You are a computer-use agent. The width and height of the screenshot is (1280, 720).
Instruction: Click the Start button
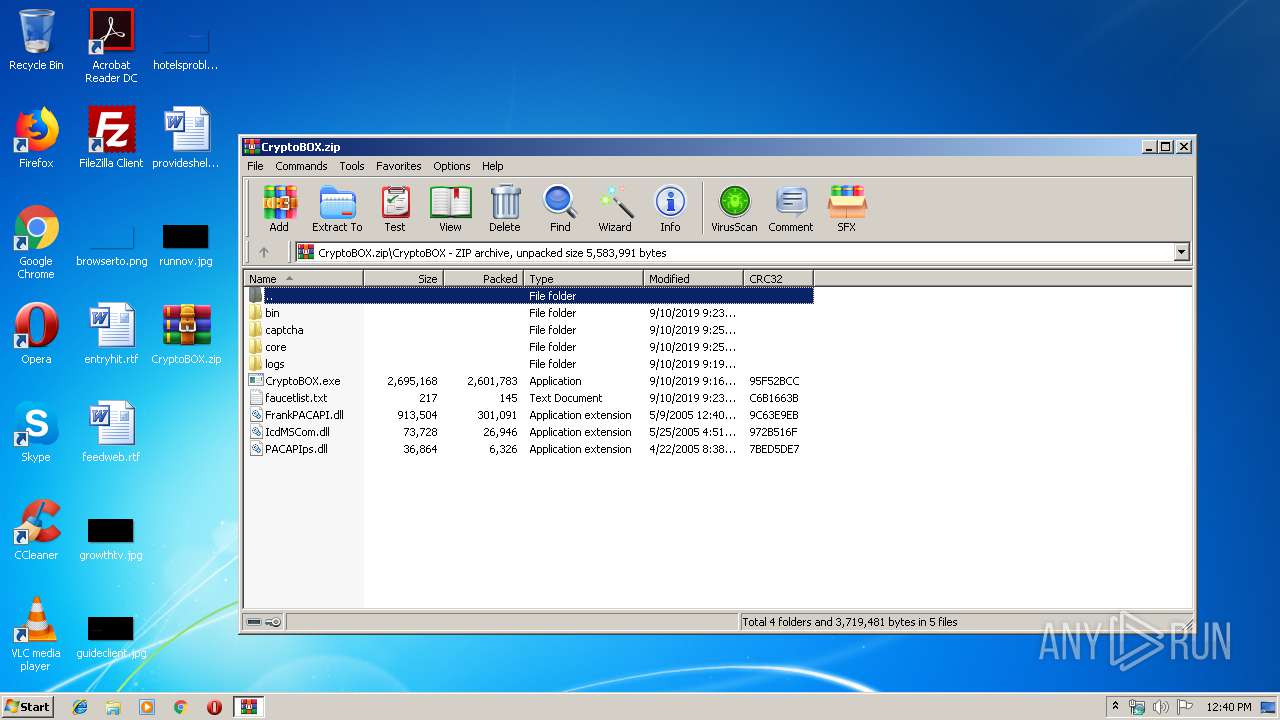point(28,707)
